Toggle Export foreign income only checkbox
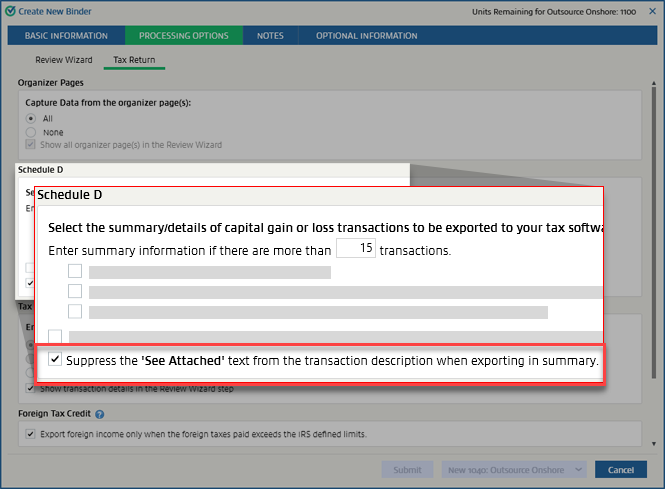The height and width of the screenshot is (489, 665). (x=30, y=434)
